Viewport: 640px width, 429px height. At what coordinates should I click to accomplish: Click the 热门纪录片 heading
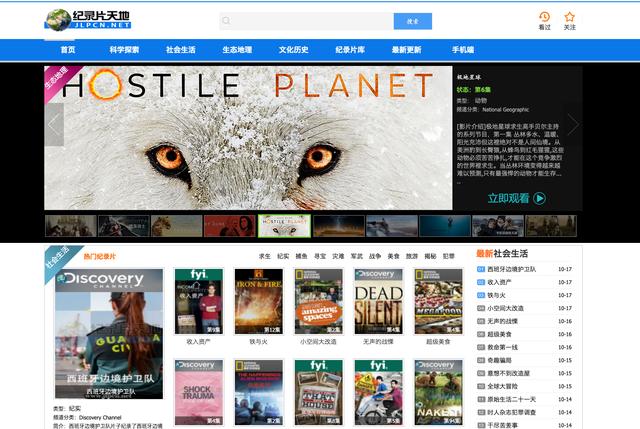[100, 256]
